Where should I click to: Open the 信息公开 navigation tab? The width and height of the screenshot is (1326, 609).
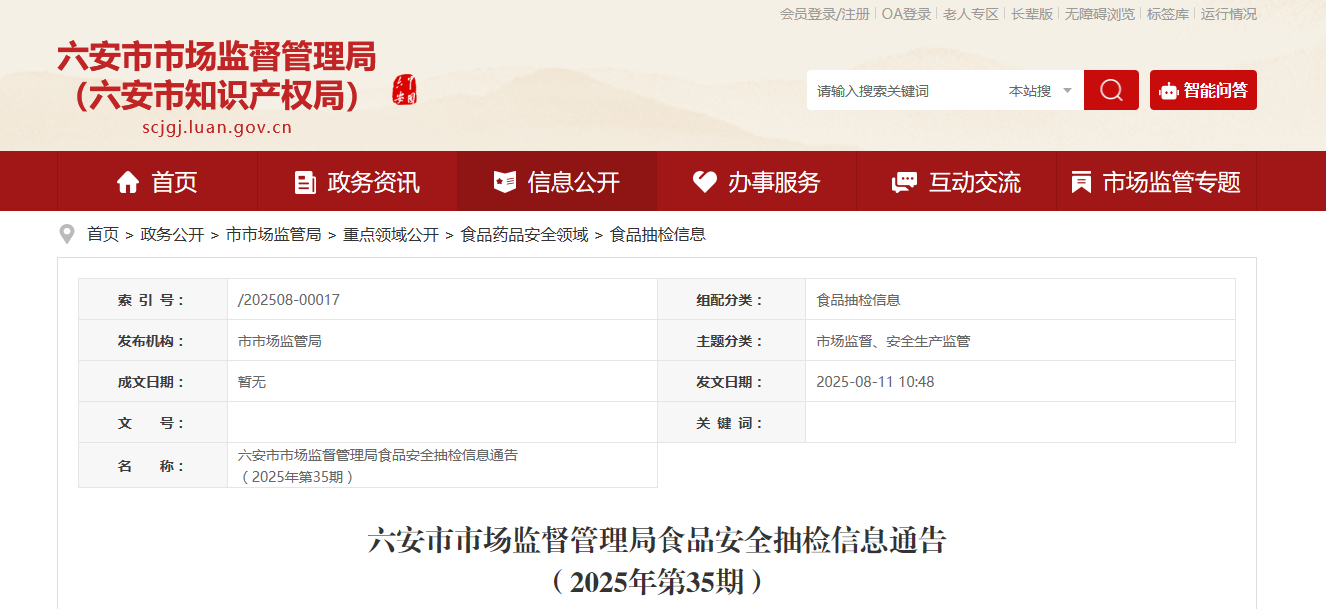pyautogui.click(x=557, y=181)
